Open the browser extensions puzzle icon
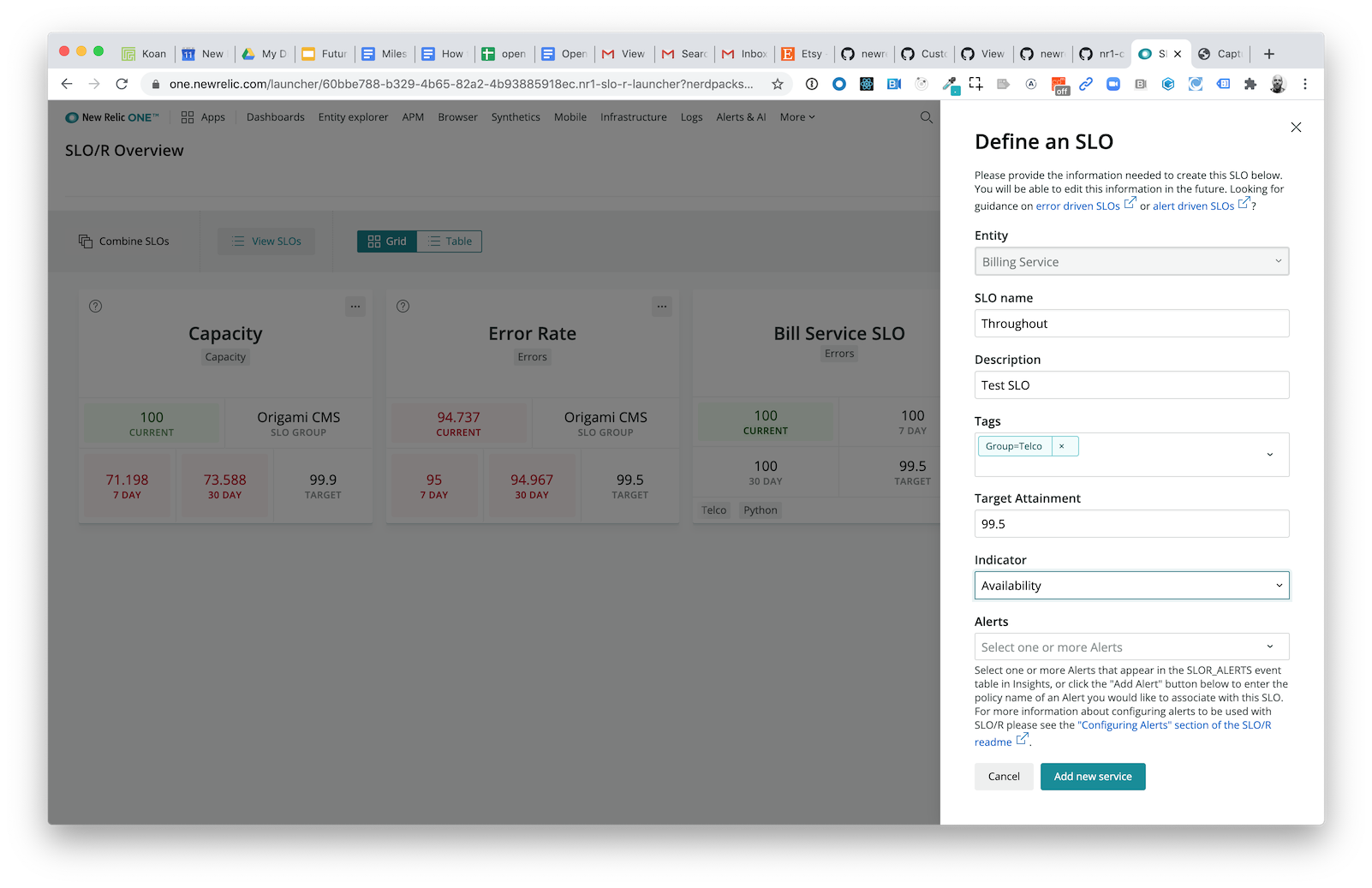 pyautogui.click(x=1250, y=84)
